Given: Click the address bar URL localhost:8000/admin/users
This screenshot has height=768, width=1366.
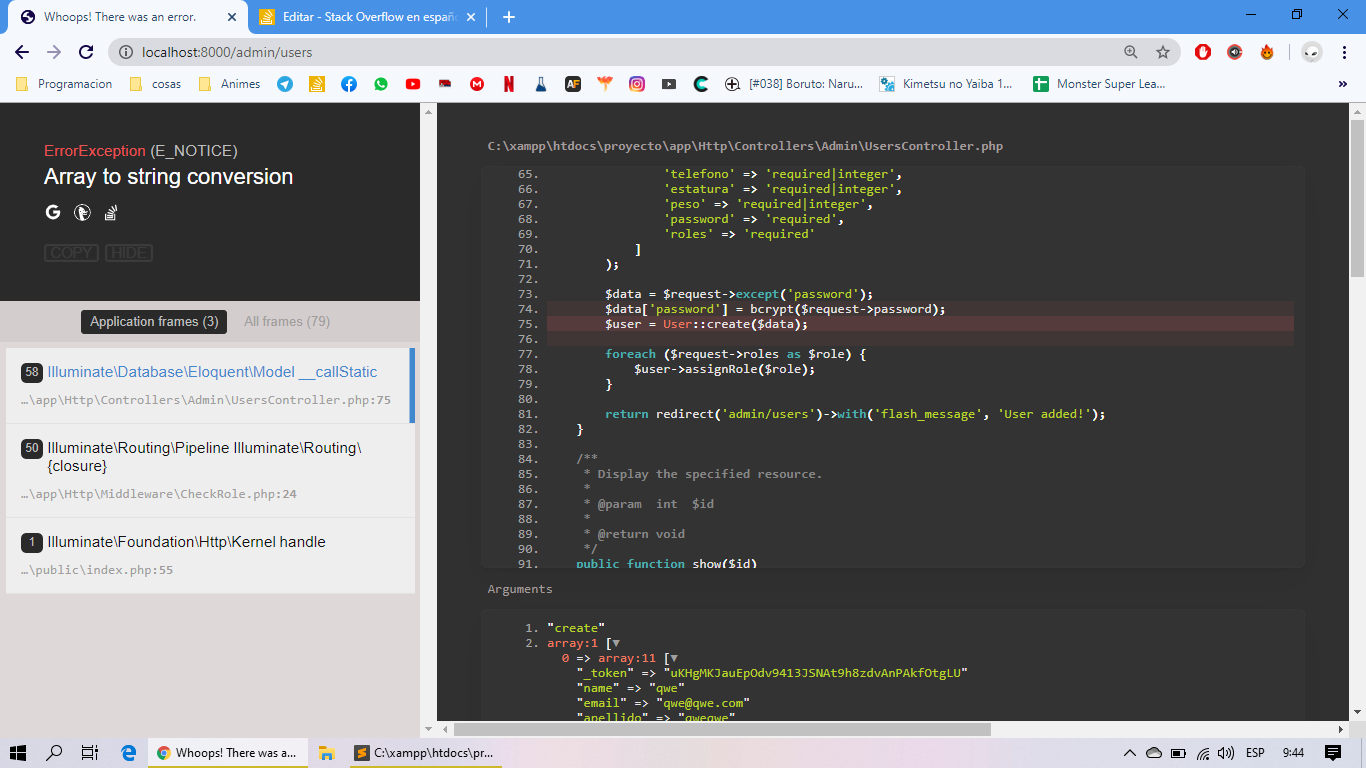Looking at the screenshot, I should [227, 52].
